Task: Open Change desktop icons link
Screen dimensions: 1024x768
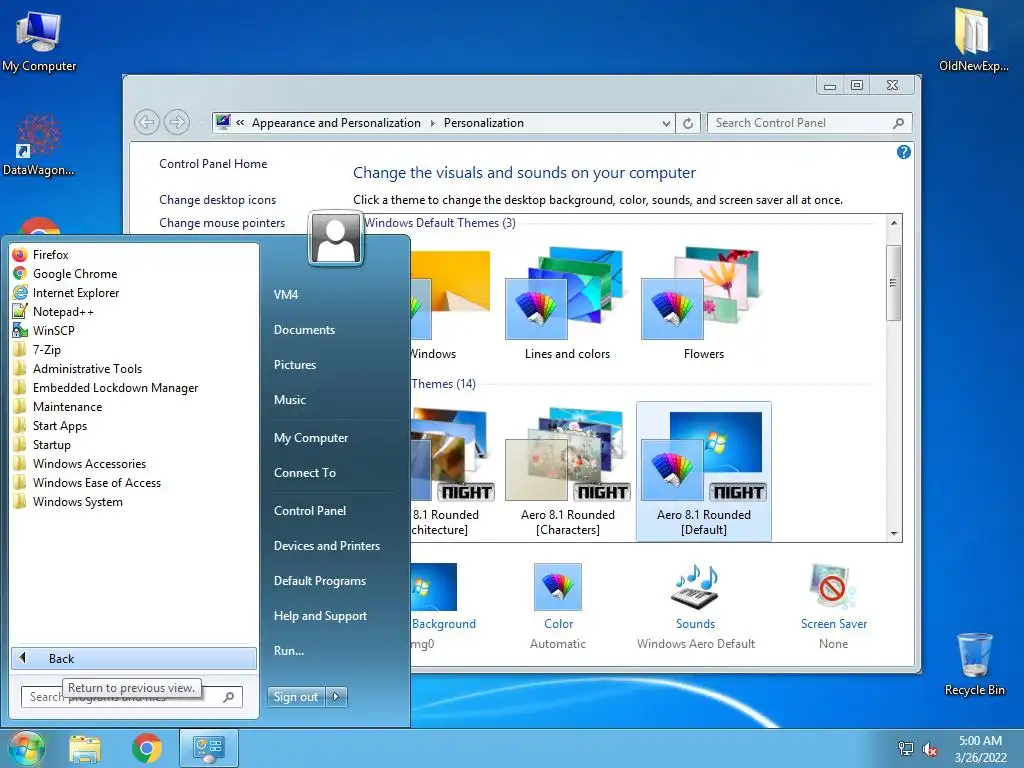Action: point(217,200)
